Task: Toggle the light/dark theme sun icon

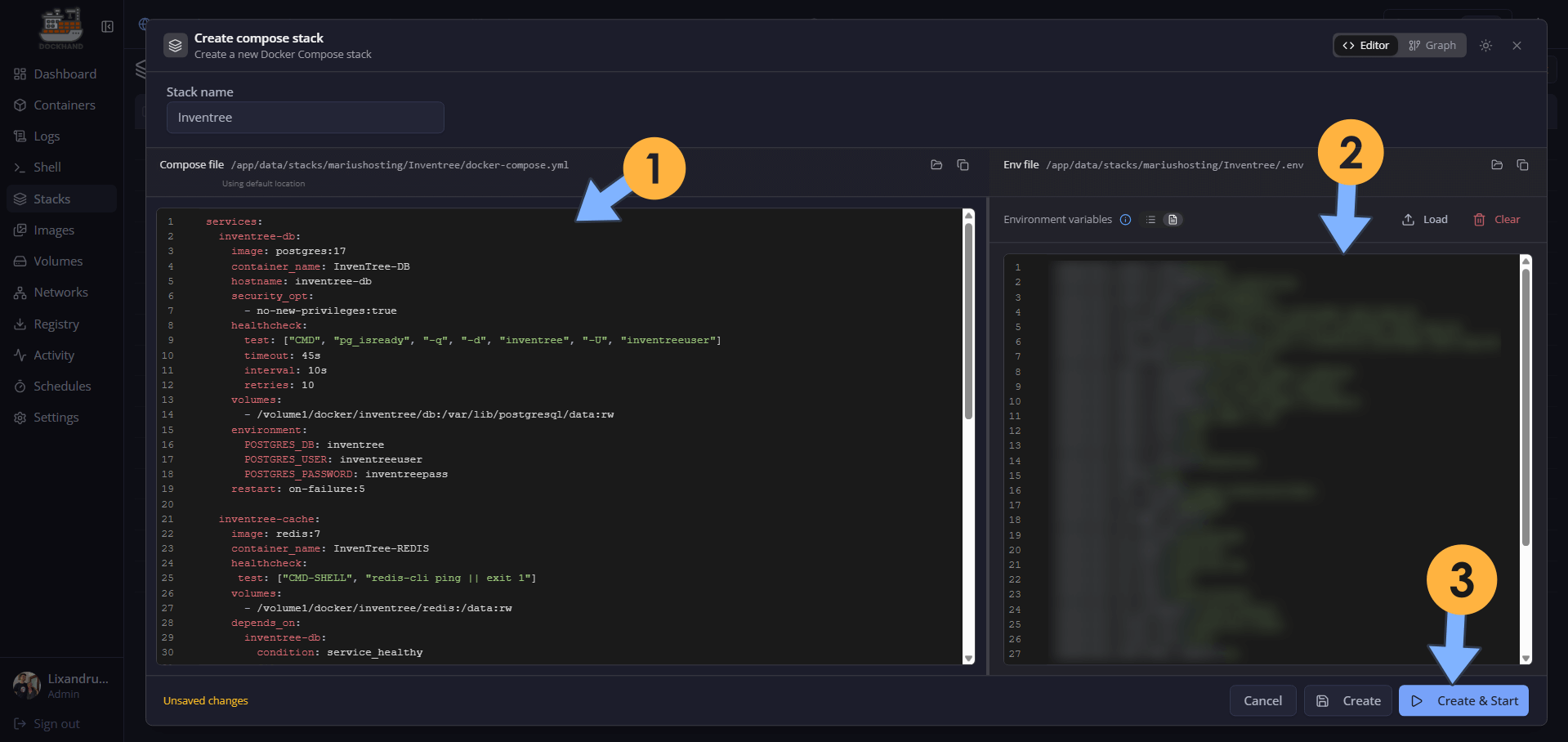Action: pos(1485,46)
